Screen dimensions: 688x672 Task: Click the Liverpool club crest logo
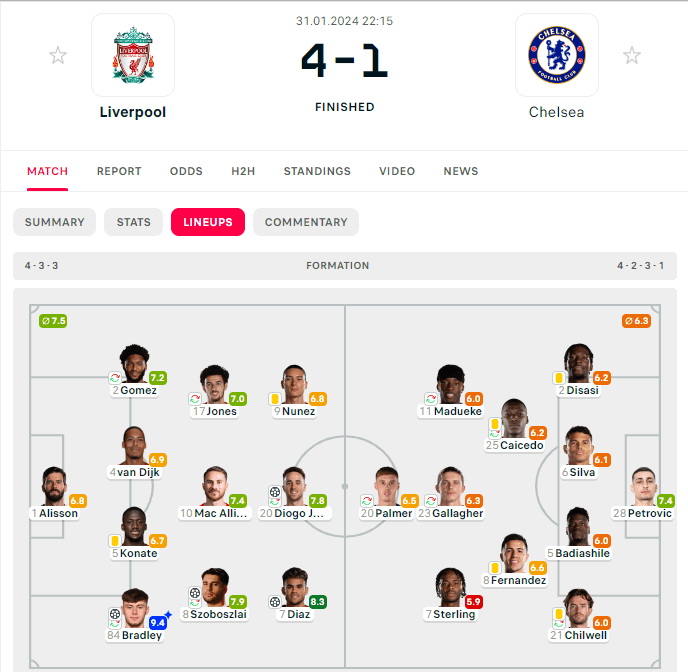click(133, 55)
